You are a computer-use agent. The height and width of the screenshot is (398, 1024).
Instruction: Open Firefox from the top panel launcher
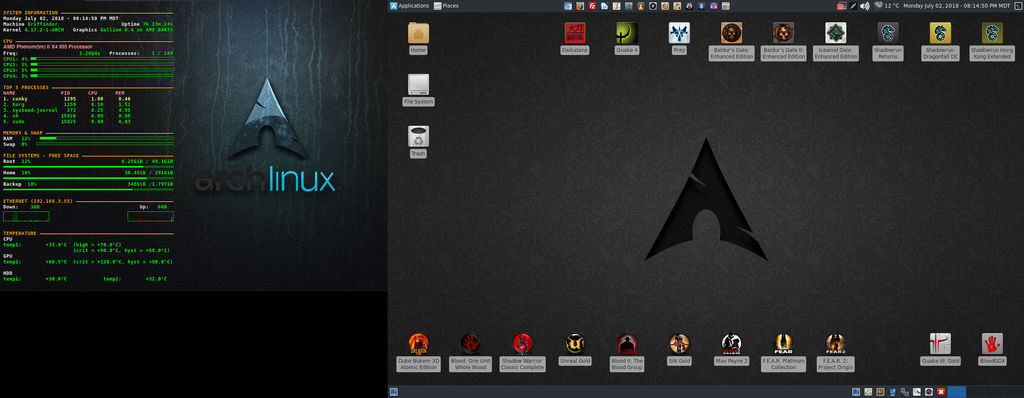pos(580,6)
